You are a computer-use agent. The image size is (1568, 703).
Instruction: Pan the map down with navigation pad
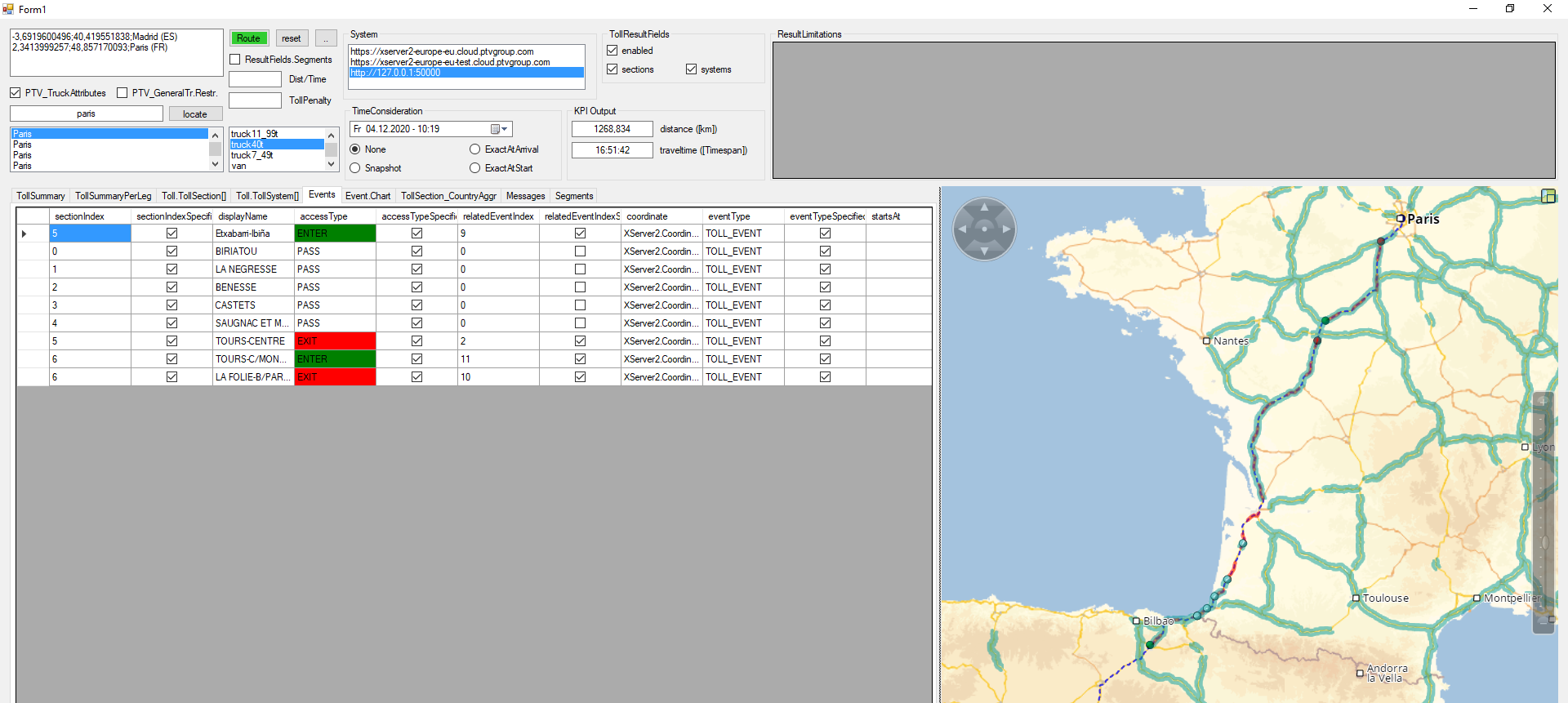984,251
